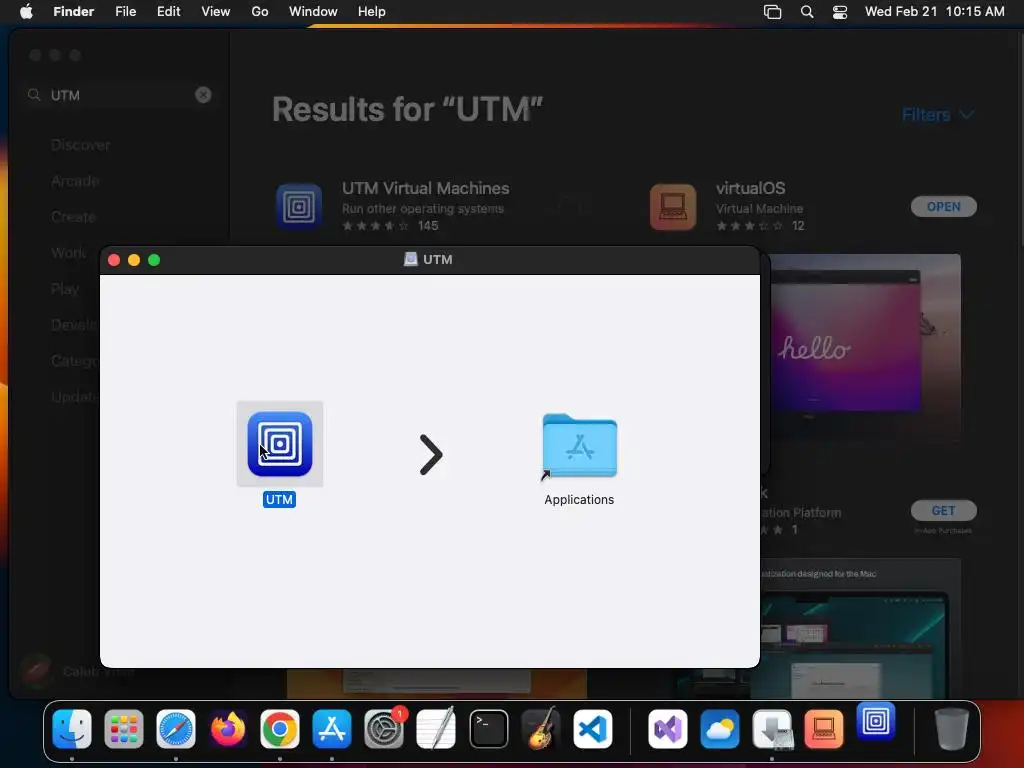Open Control Center in menu bar
The image size is (1024, 768).
point(840,12)
